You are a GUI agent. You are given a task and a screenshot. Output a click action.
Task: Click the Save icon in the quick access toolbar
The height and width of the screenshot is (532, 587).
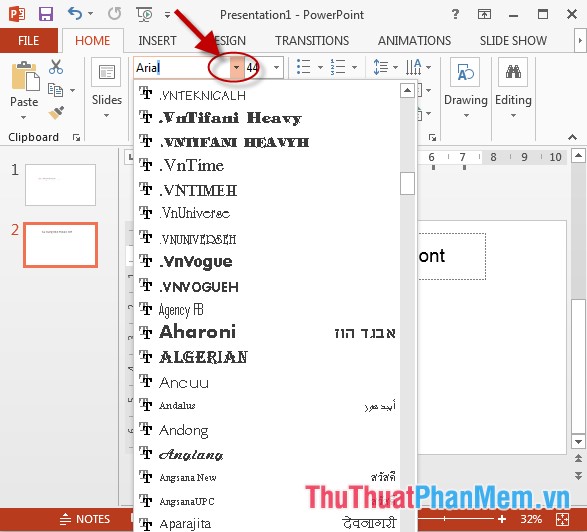click(x=46, y=15)
